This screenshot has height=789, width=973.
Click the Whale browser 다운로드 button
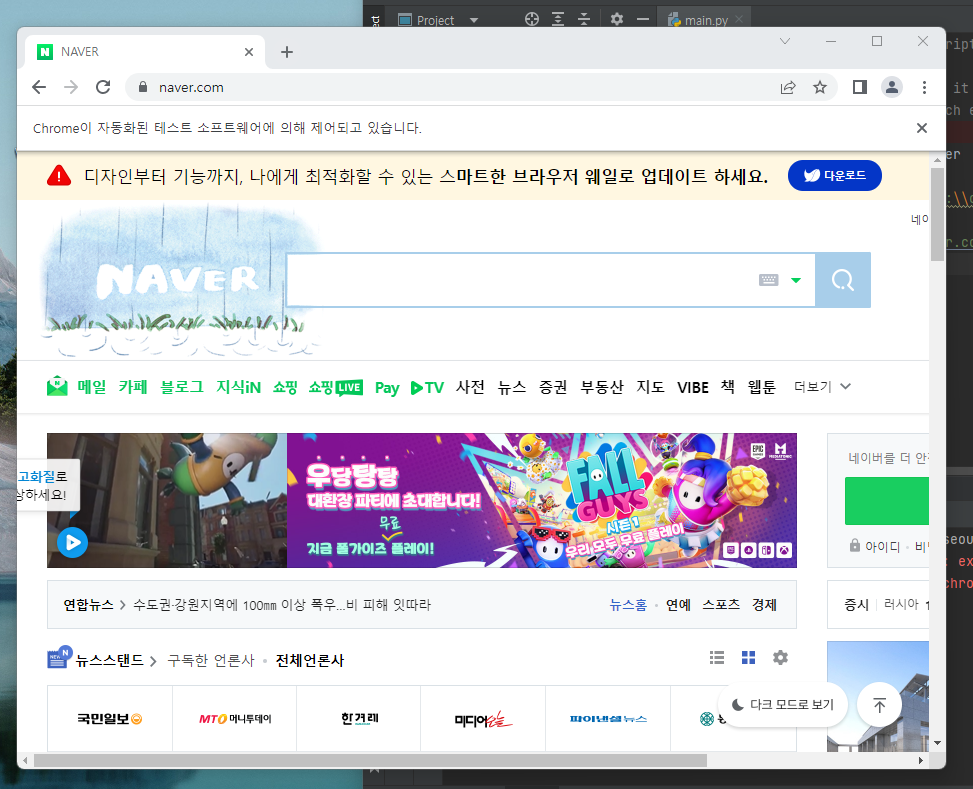point(835,176)
